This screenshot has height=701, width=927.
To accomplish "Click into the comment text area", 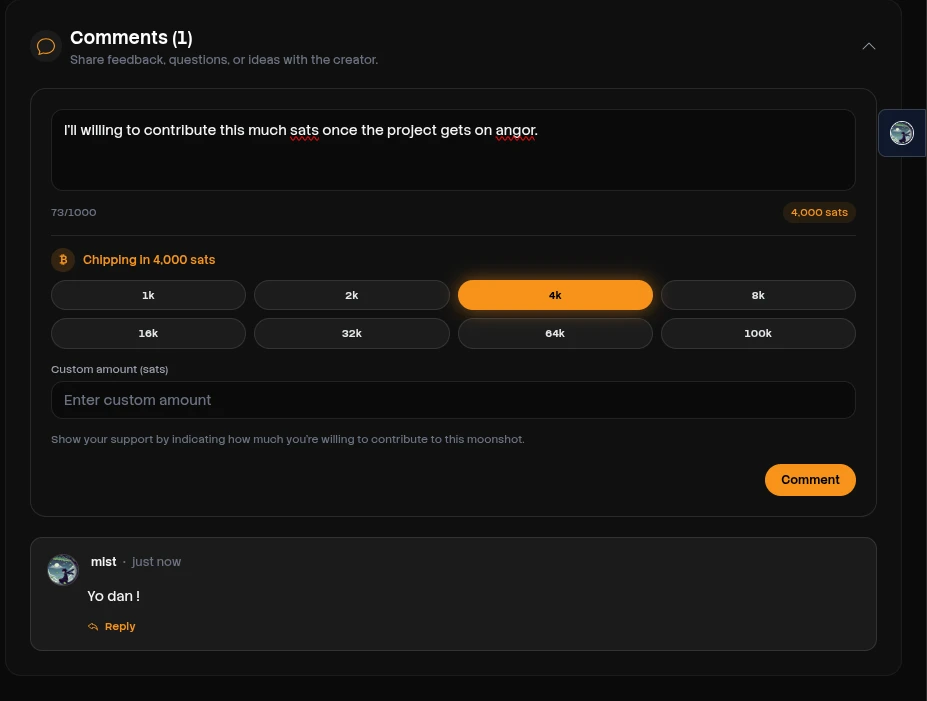I will 453,160.
